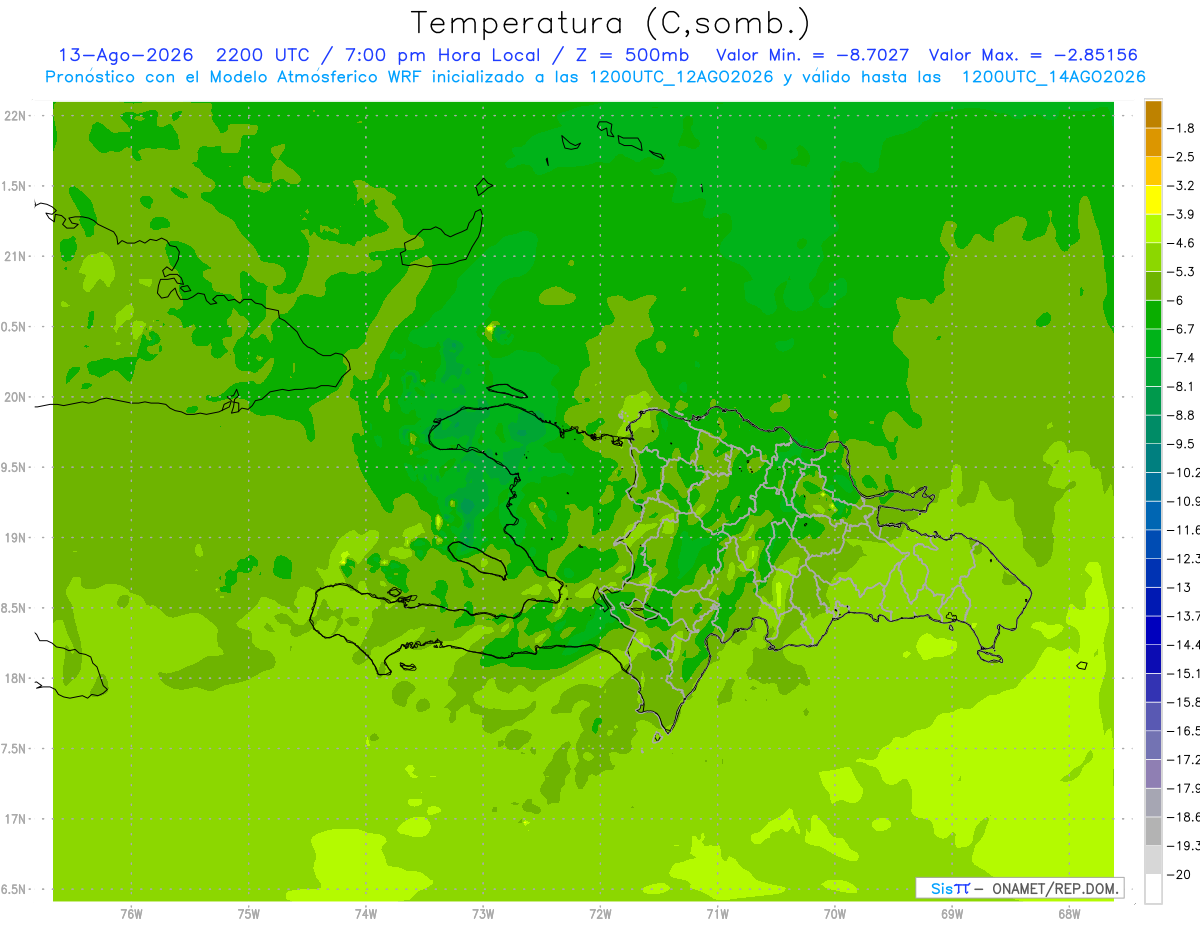Click the '20N' latitude label

[17, 397]
